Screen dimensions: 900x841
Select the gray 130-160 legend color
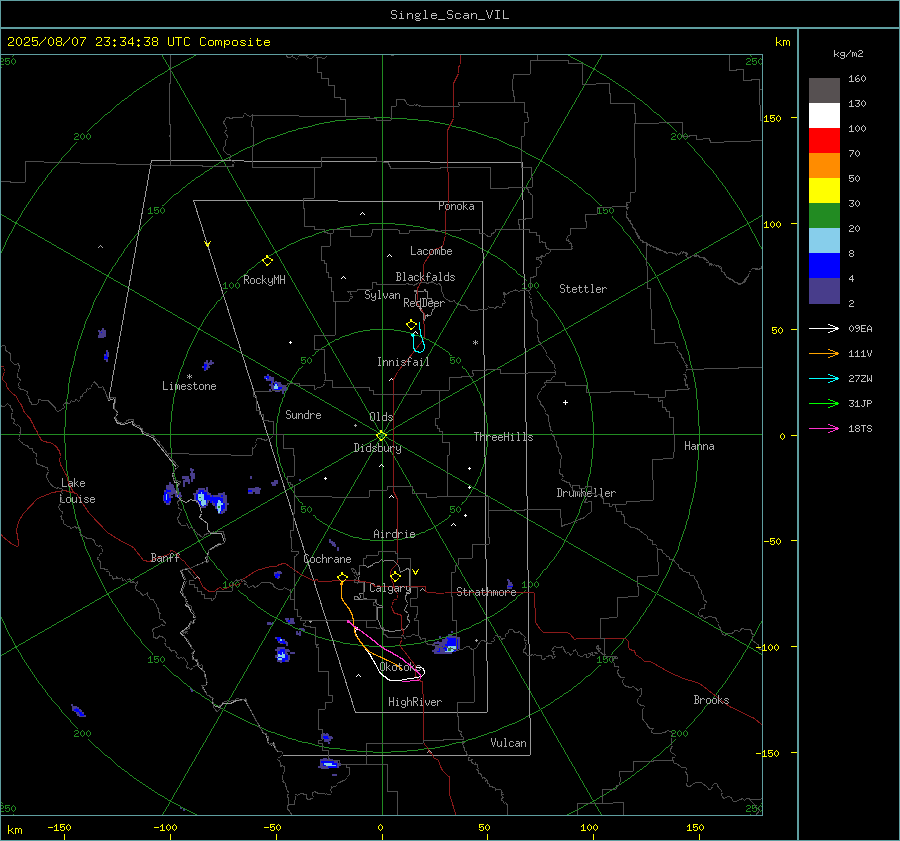(x=824, y=91)
